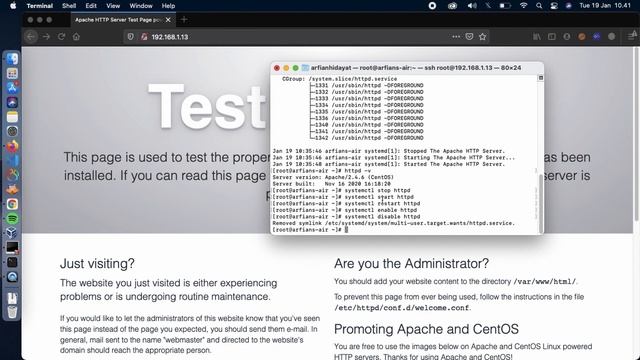Open the Edit menu

click(x=91, y=6)
